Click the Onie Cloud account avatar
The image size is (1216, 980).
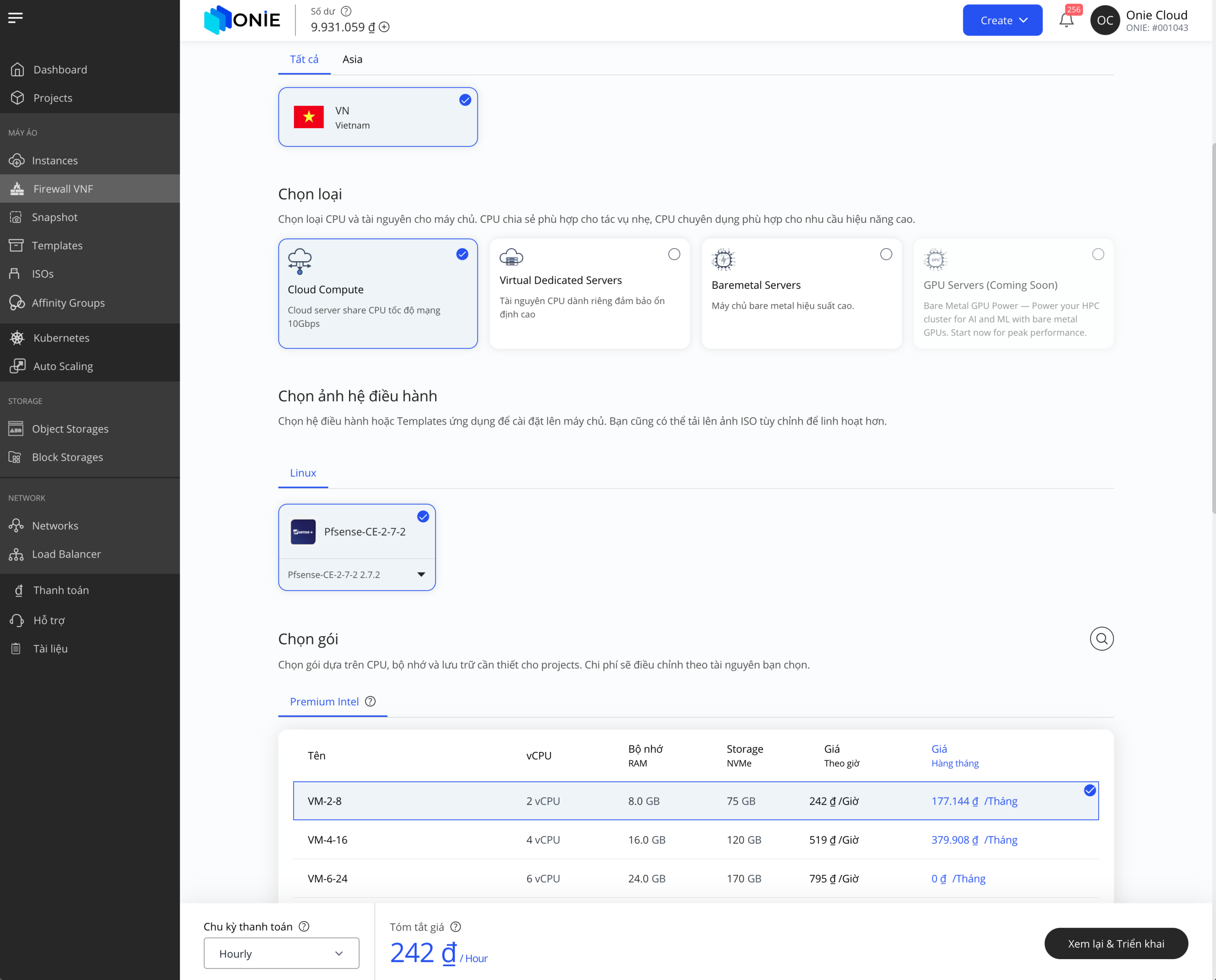(1104, 20)
